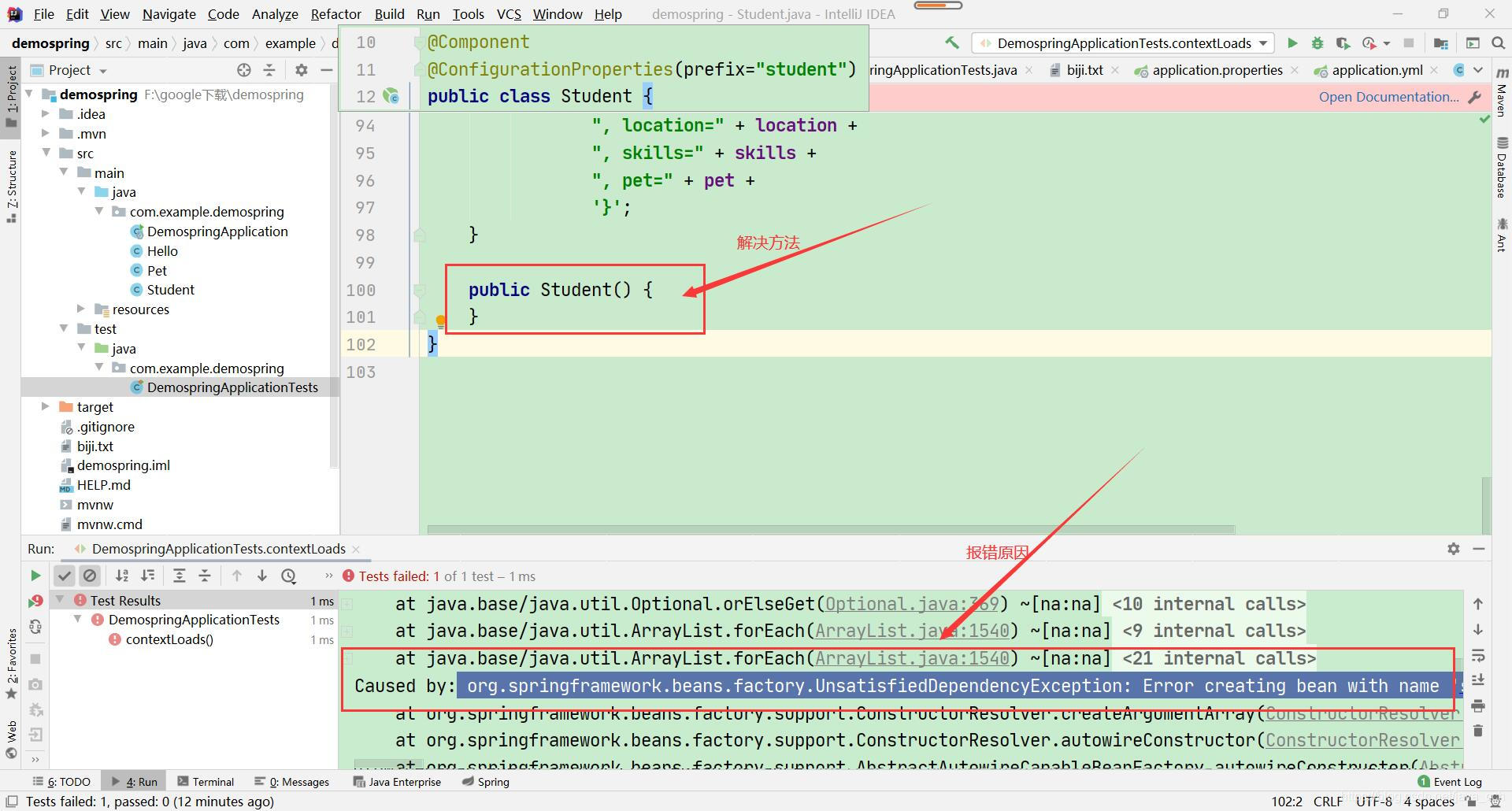Open Search Everywhere magnifier icon
Screen dimensions: 1512x811
1498,43
